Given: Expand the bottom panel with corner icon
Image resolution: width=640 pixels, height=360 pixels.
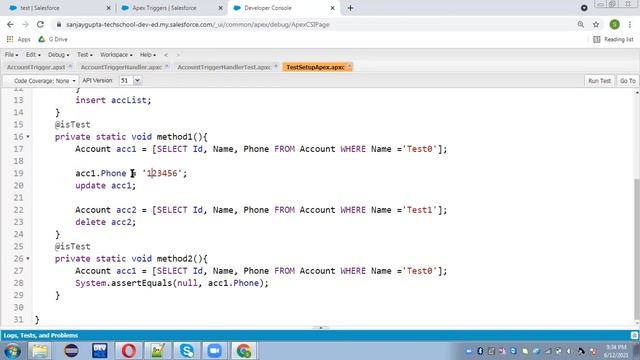Looking at the screenshot, I should tap(634, 336).
